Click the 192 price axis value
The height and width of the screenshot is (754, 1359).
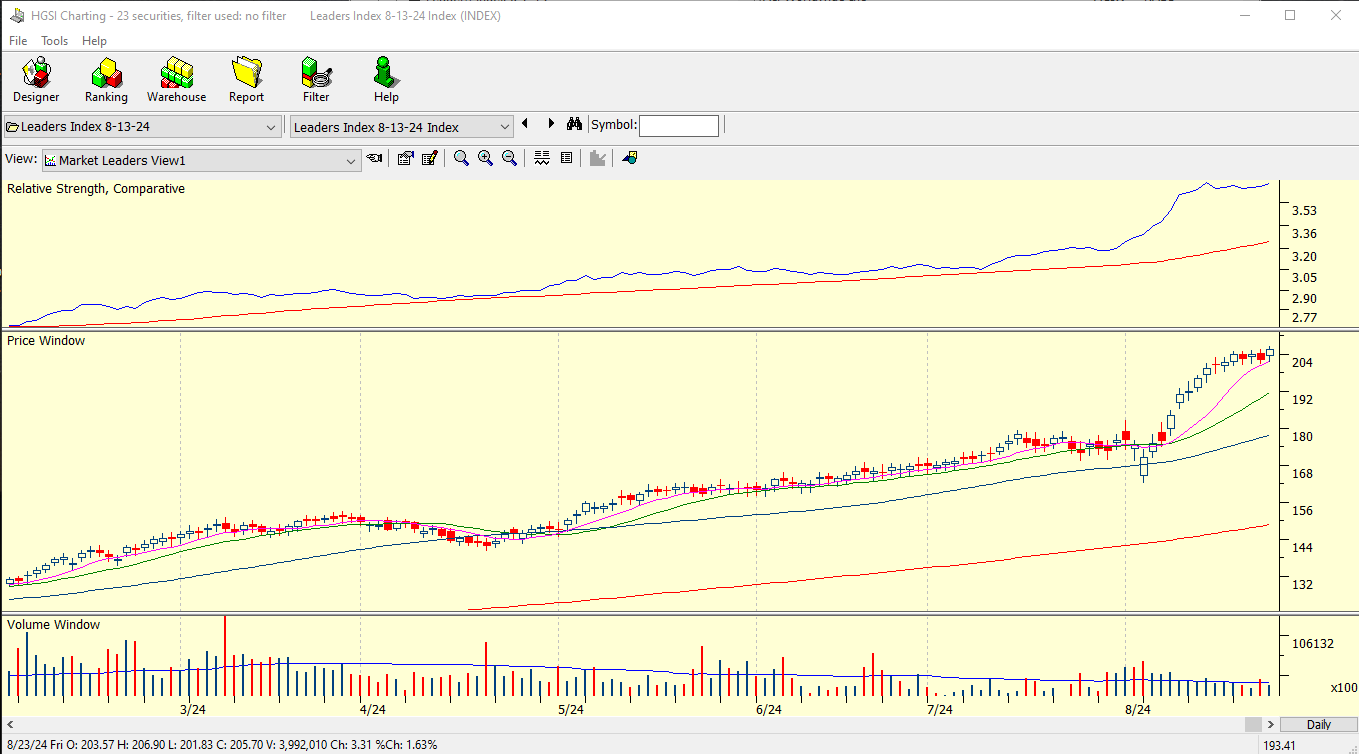click(x=1302, y=399)
